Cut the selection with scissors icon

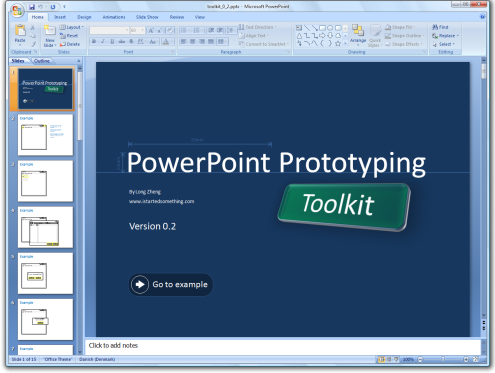(x=33, y=27)
